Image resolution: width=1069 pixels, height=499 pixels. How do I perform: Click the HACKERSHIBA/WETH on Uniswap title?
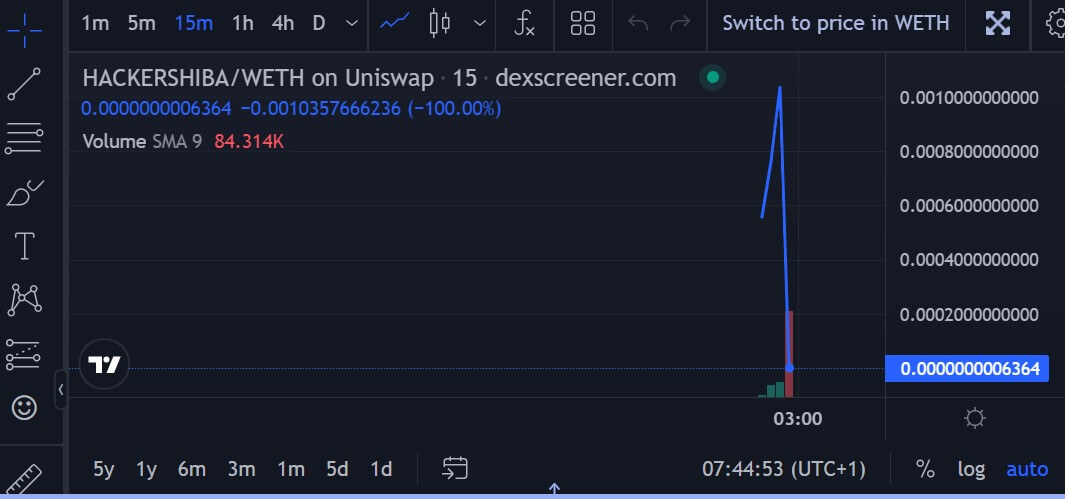tap(258, 78)
